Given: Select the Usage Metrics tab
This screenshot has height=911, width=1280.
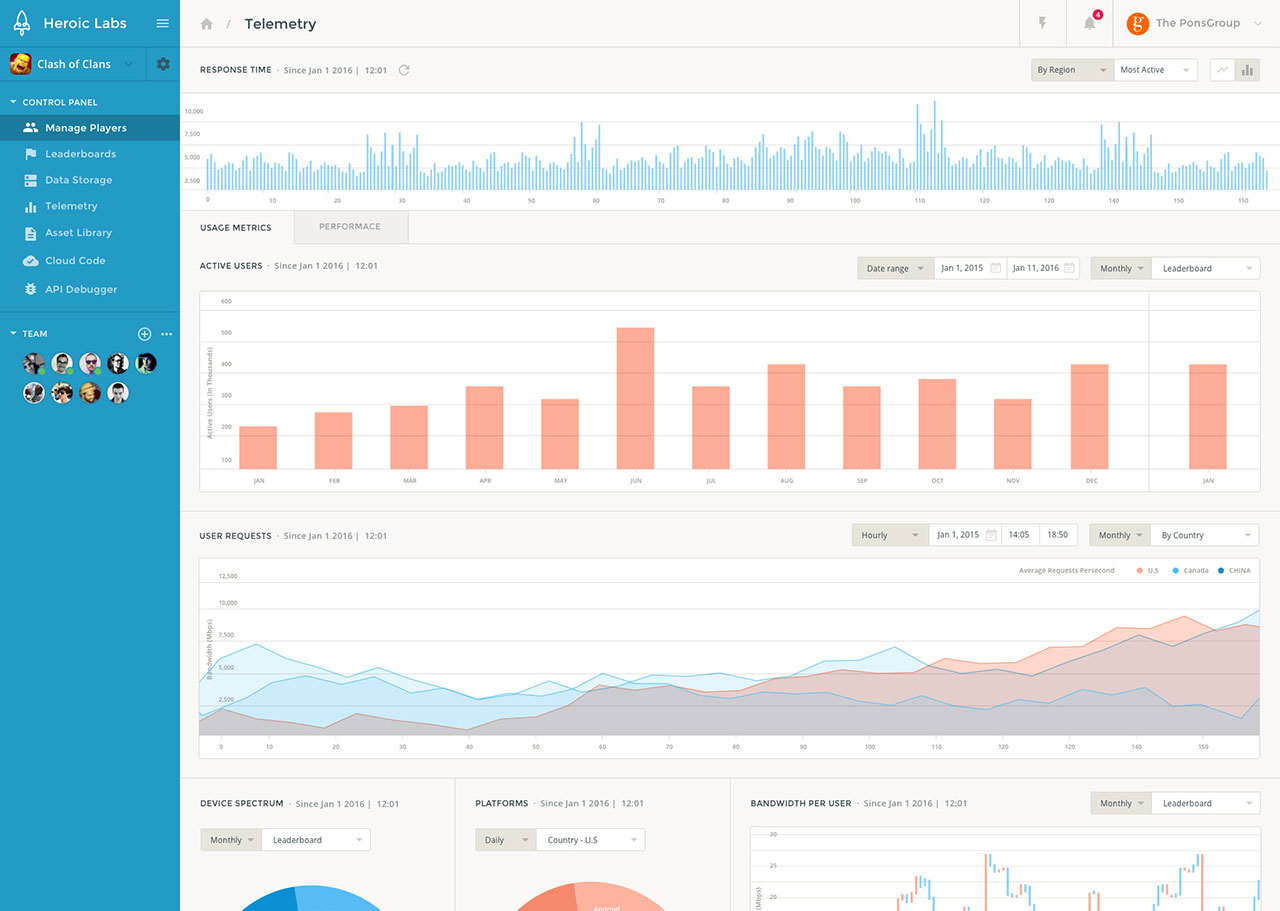Looking at the screenshot, I should [236, 228].
